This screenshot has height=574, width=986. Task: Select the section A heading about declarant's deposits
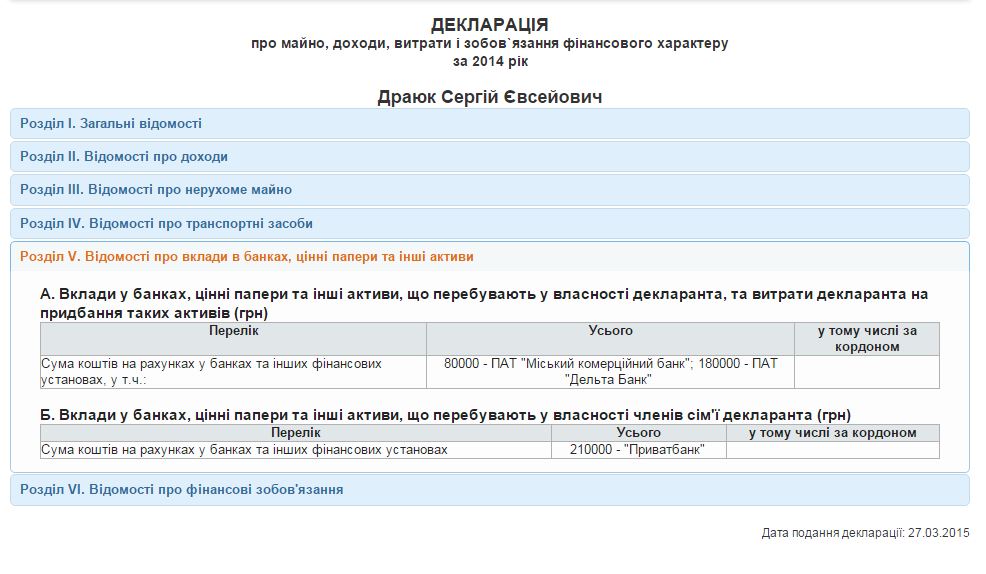coord(484,303)
